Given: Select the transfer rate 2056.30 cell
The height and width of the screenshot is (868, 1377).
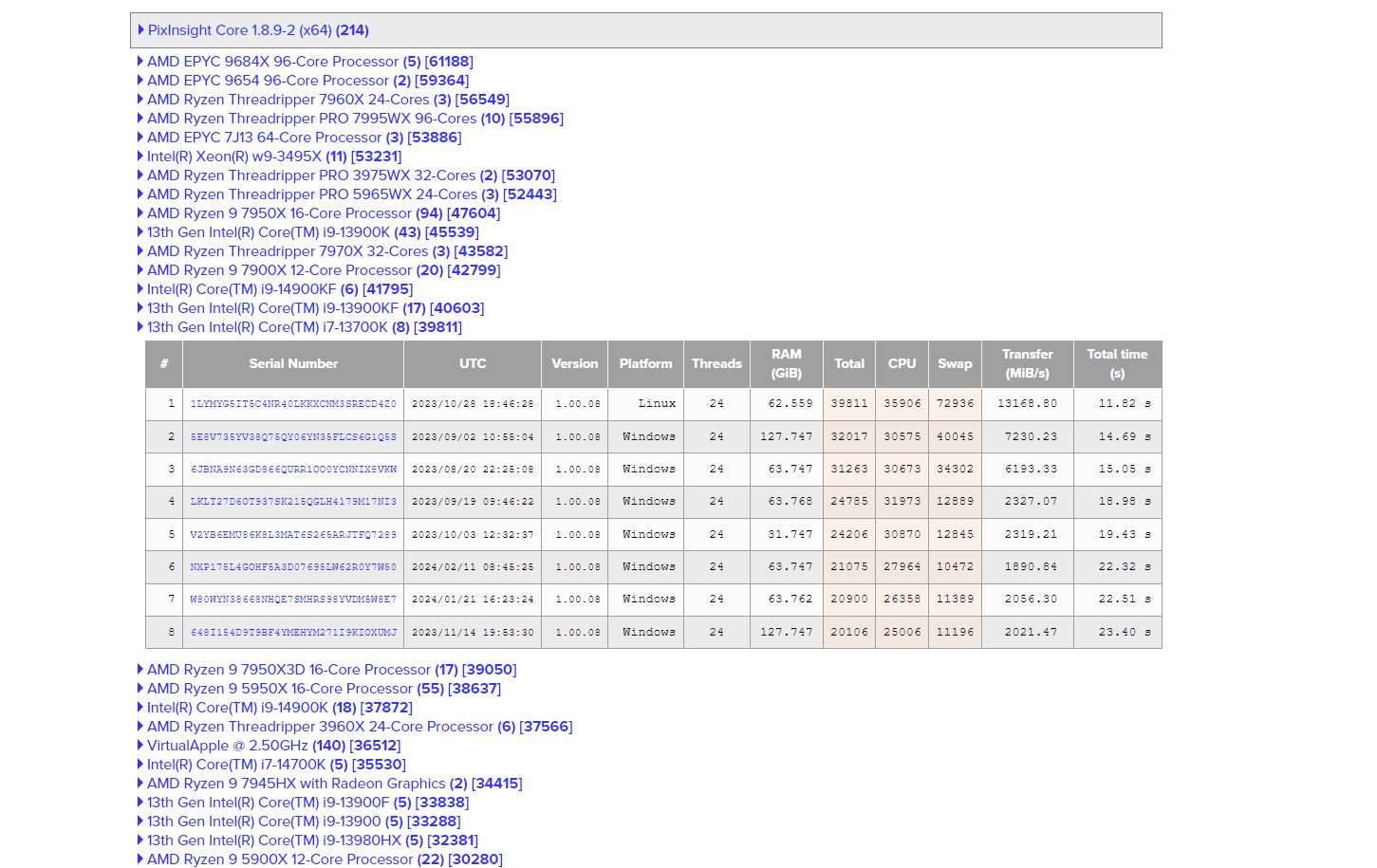Looking at the screenshot, I should click(x=1028, y=600).
